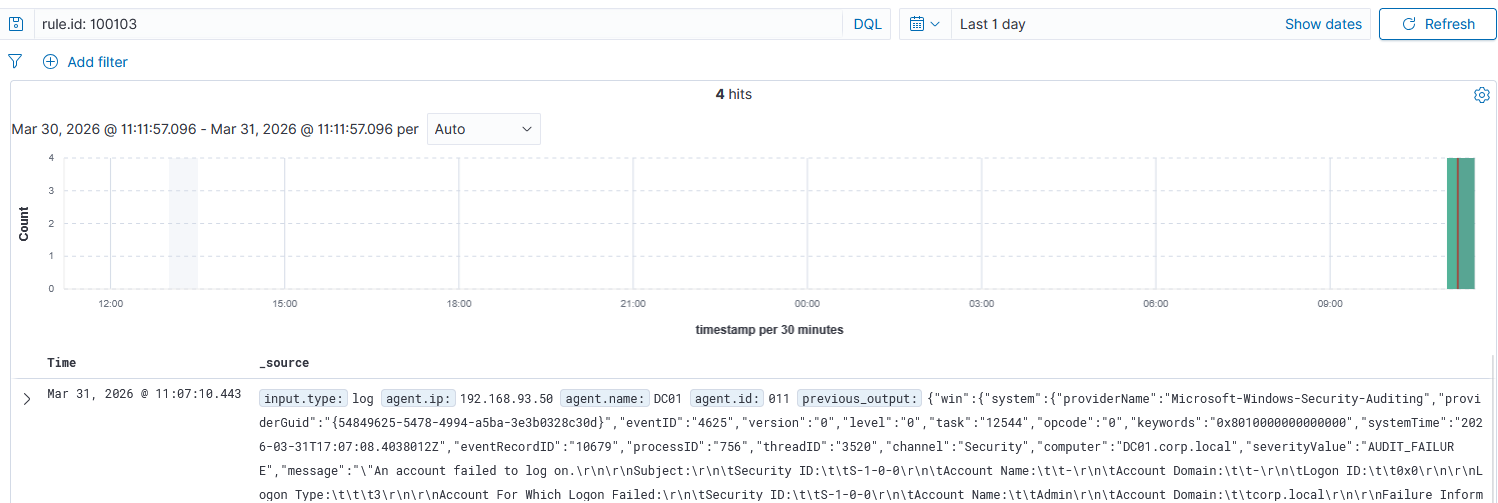Viewport: 1498px width, 503px height.
Task: Click the Show dates link
Action: click(1323, 24)
